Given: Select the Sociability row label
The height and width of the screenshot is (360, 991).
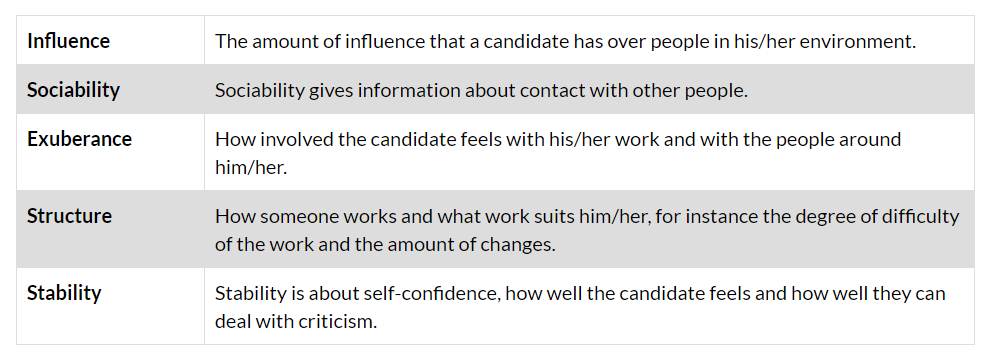Looking at the screenshot, I should (73, 90).
